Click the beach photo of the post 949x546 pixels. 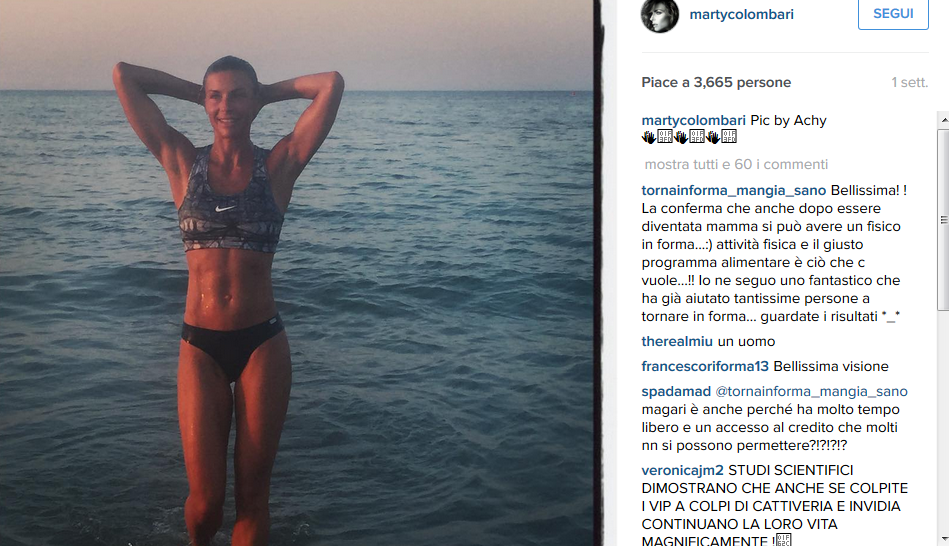click(297, 273)
